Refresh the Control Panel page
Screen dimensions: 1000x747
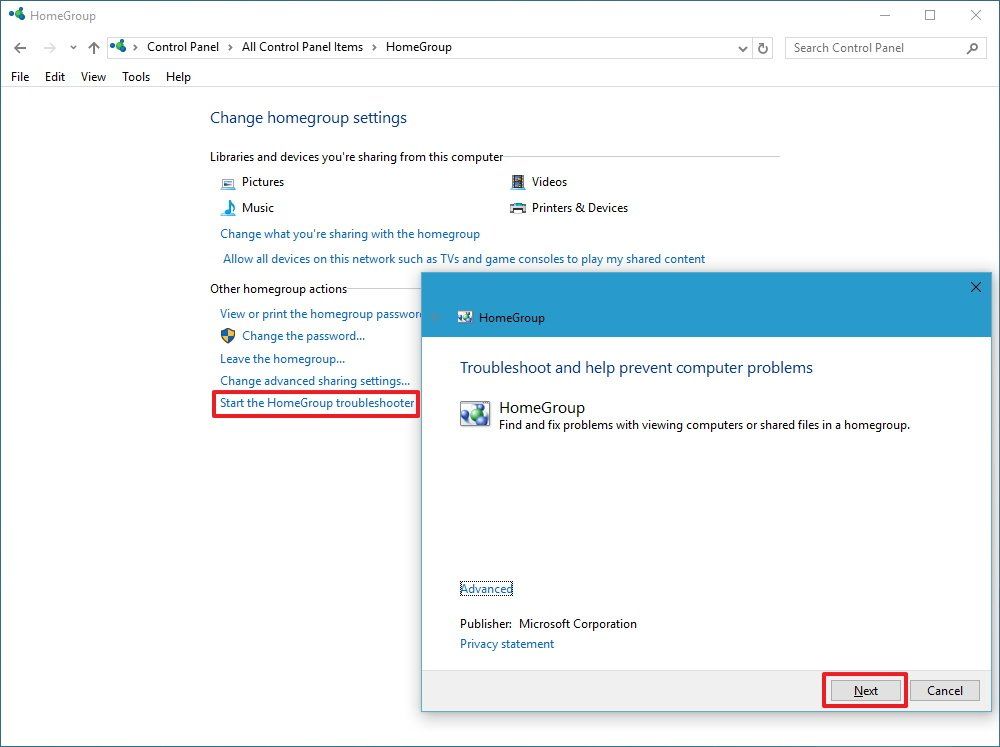(x=763, y=48)
